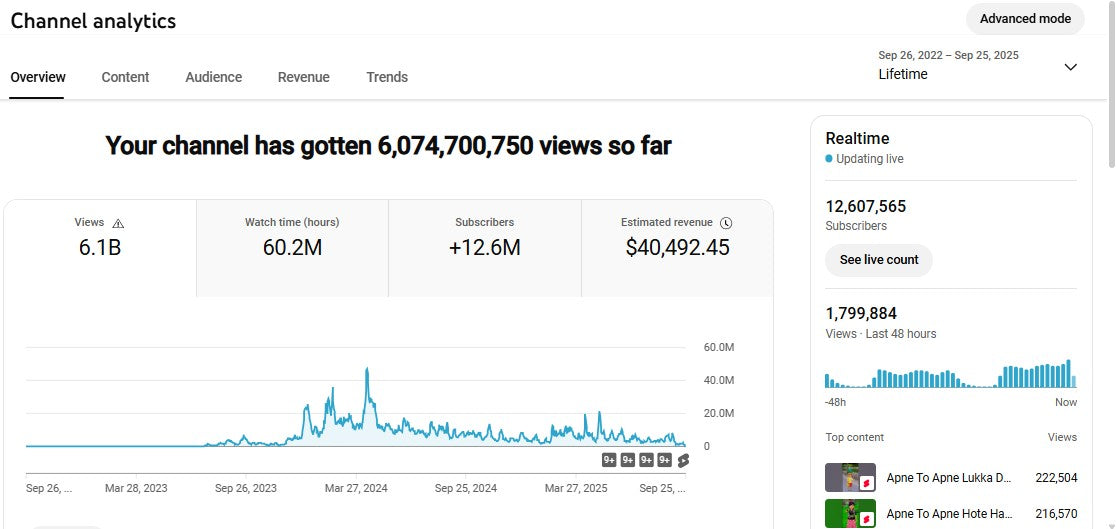Image resolution: width=1116 pixels, height=529 pixels.
Task: Click the blue Updating live indicator dot
Action: pos(829,159)
